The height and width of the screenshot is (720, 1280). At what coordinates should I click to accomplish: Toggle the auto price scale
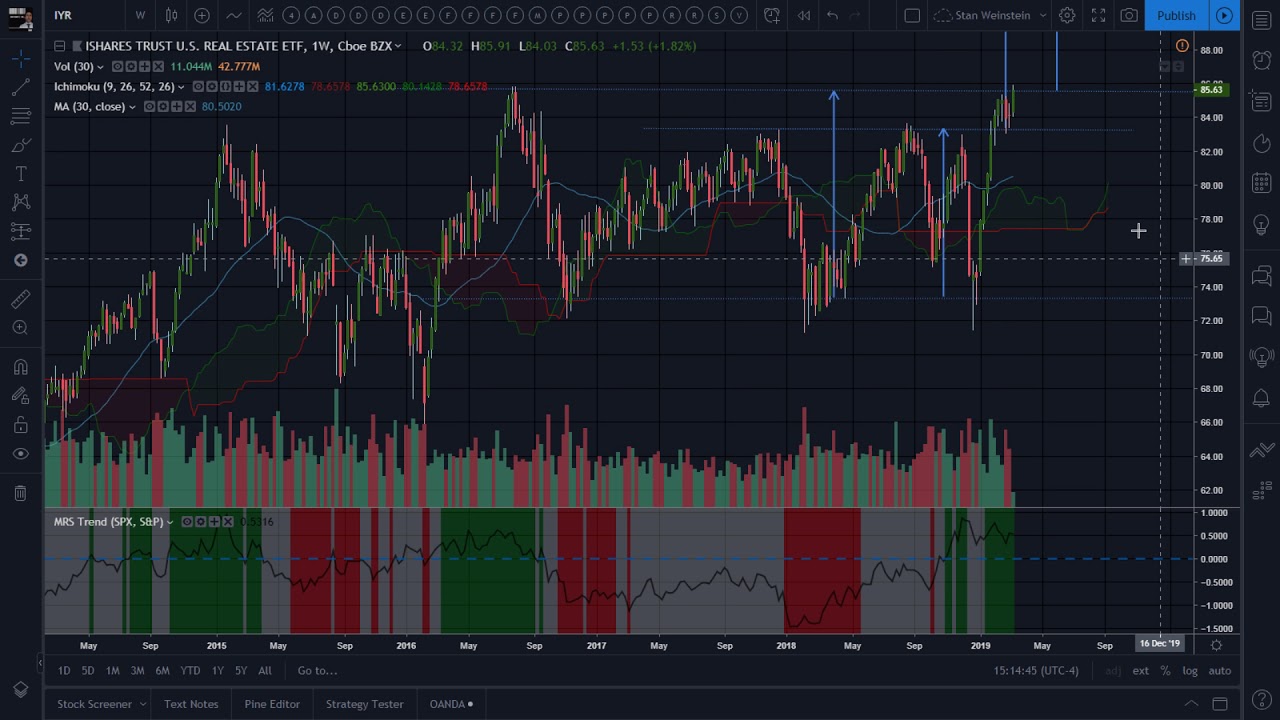pyautogui.click(x=1219, y=671)
